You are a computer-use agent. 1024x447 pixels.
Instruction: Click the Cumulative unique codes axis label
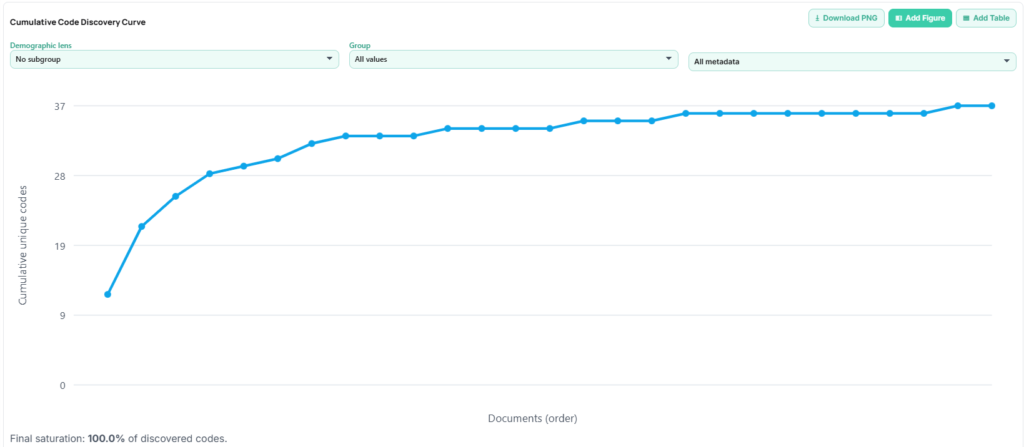(x=22, y=245)
